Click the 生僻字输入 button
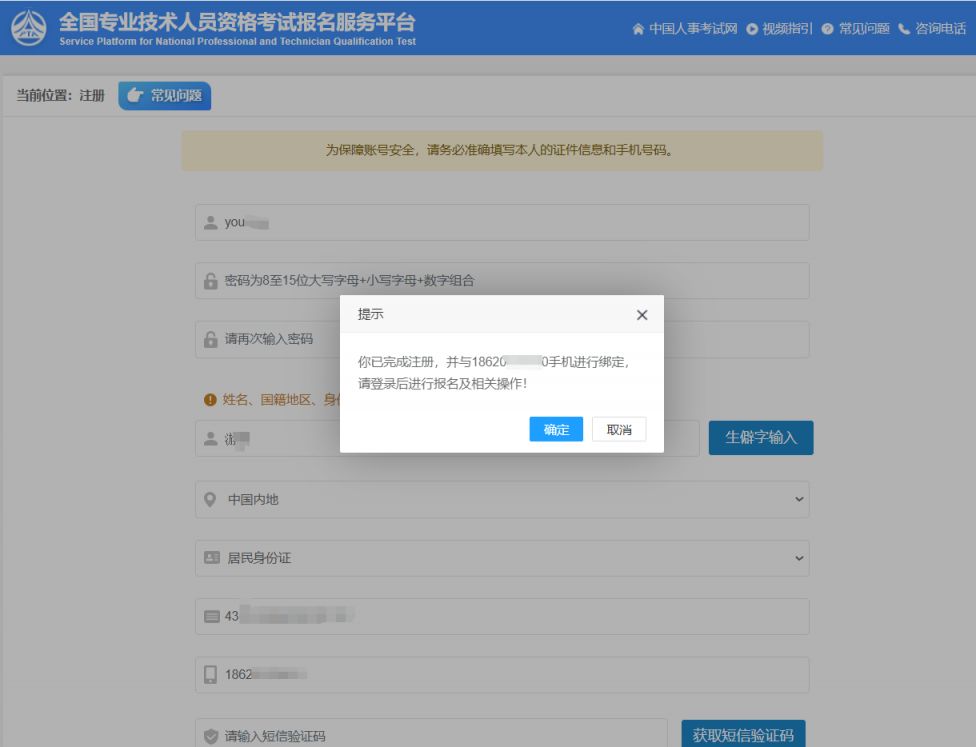The width and height of the screenshot is (976, 747). click(x=760, y=438)
